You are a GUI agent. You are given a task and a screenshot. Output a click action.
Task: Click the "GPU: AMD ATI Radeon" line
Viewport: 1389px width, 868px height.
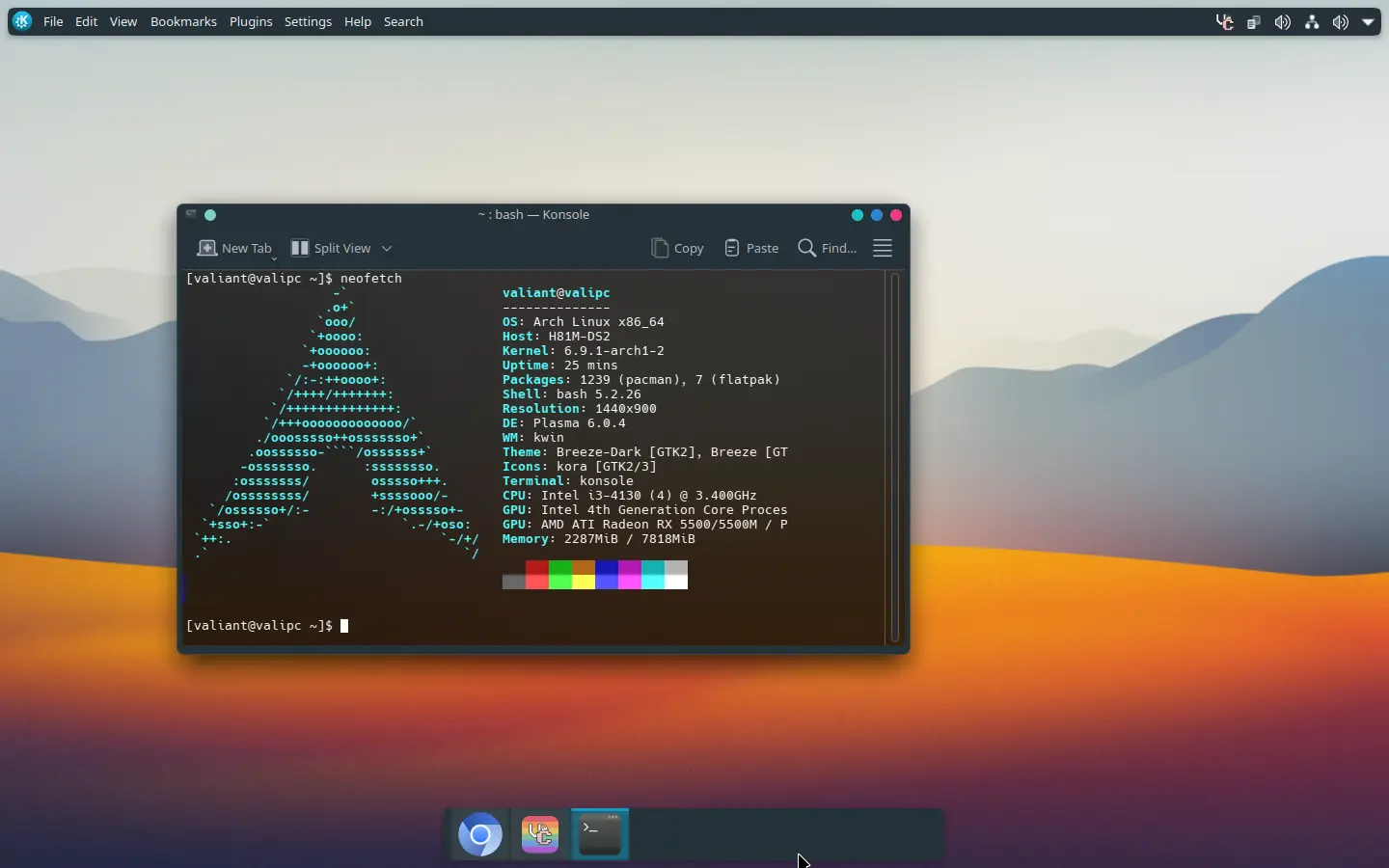click(x=645, y=524)
